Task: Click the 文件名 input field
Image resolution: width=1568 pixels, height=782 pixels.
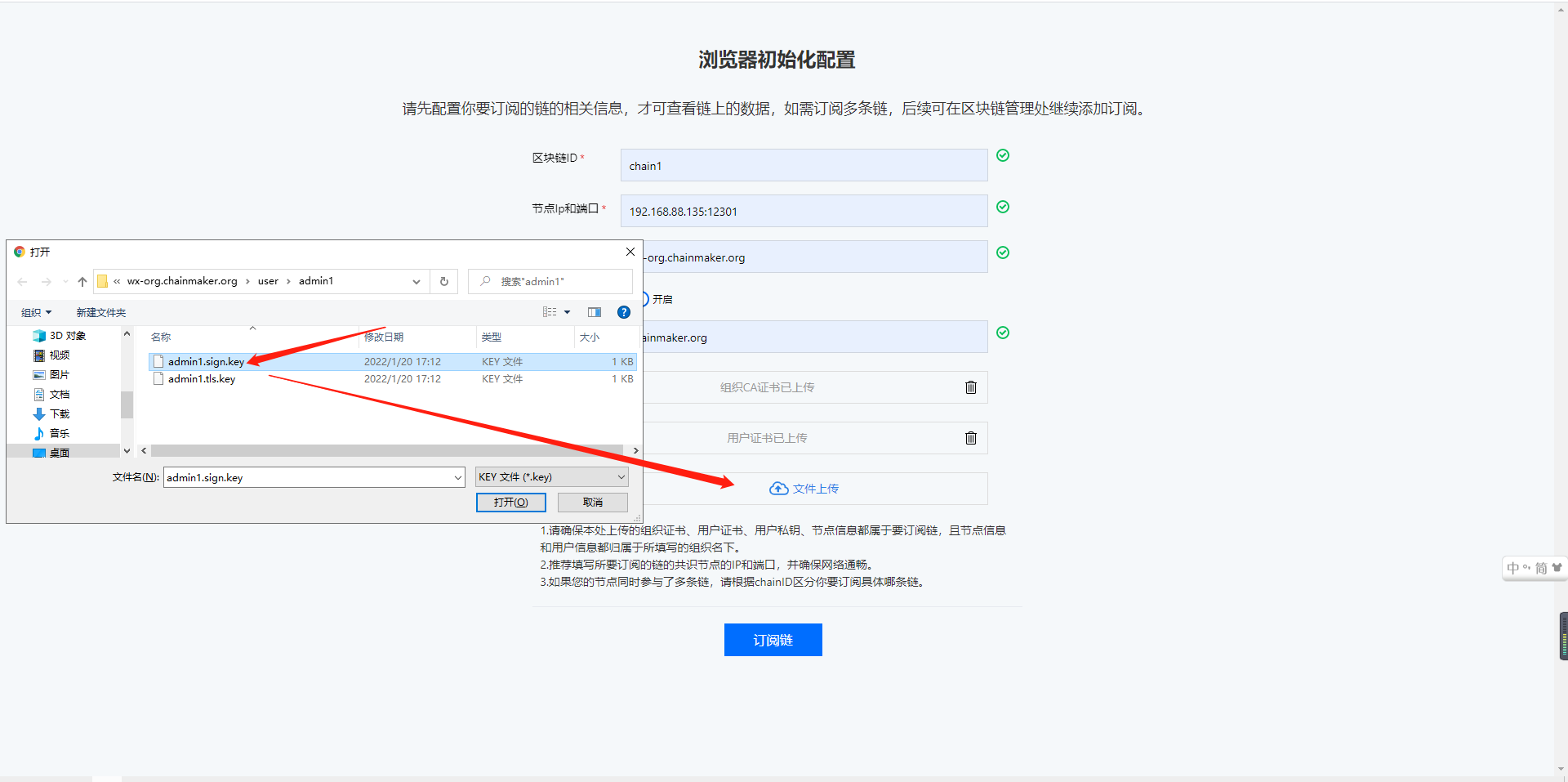Action: pos(308,477)
